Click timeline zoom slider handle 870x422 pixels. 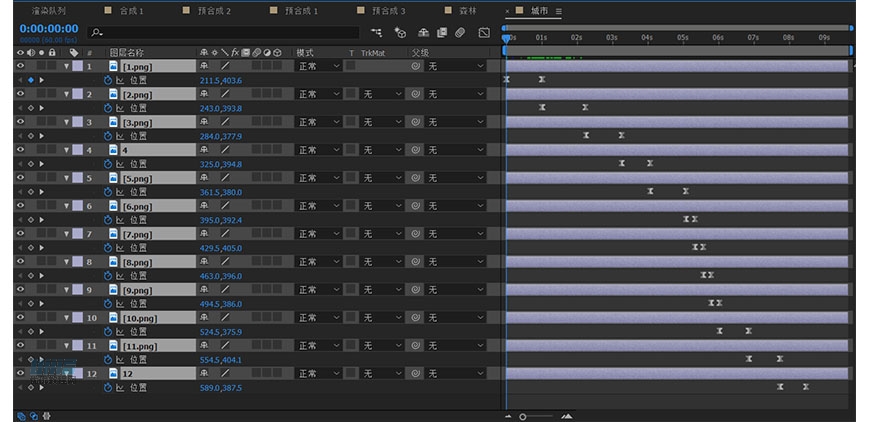coord(523,416)
